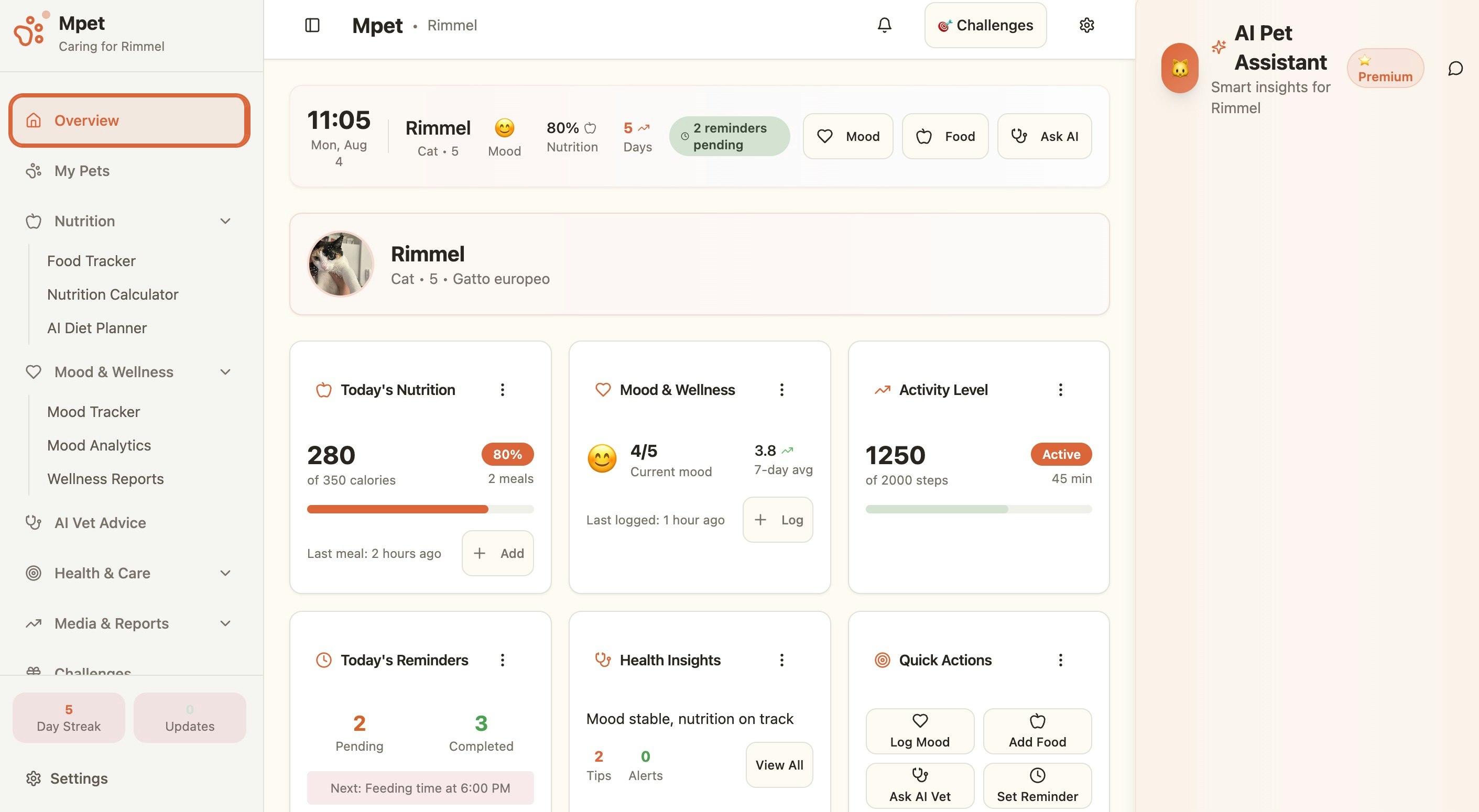Viewport: 1479px width, 812px height.
Task: Toggle the sidebar panel icon
Action: pos(312,25)
